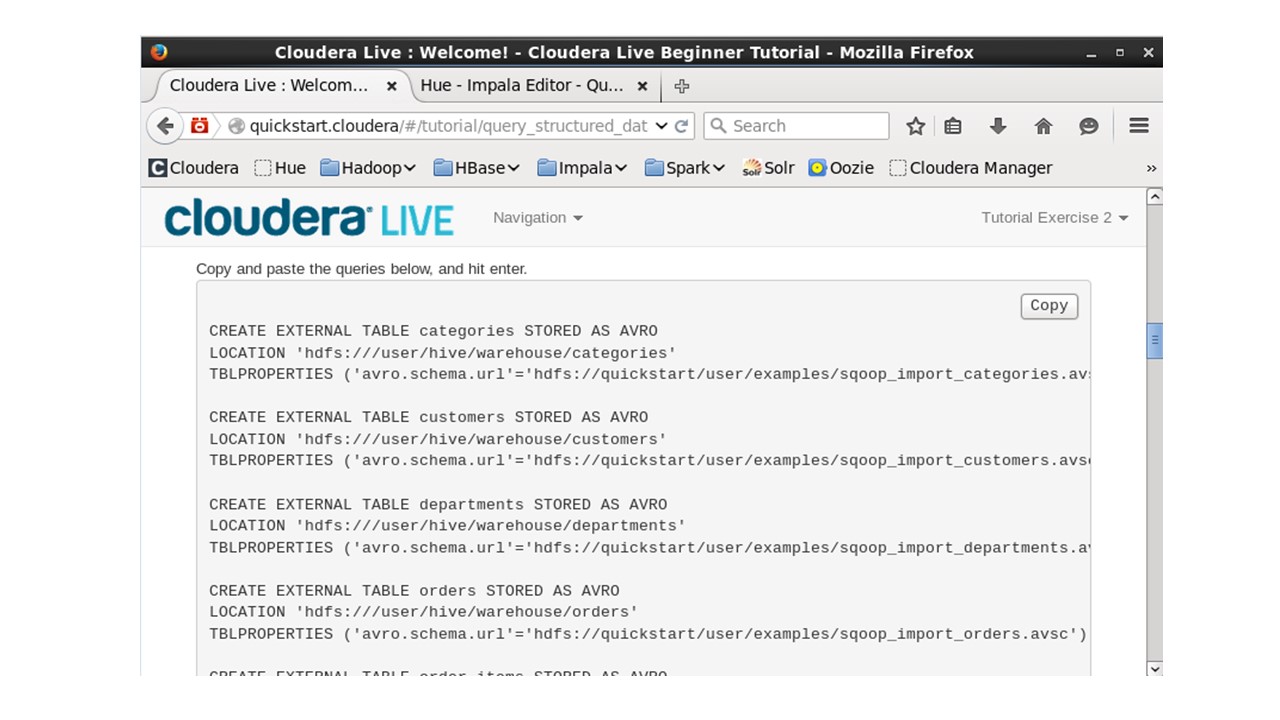
Task: Copy the queries with the Copy button
Action: point(1049,306)
